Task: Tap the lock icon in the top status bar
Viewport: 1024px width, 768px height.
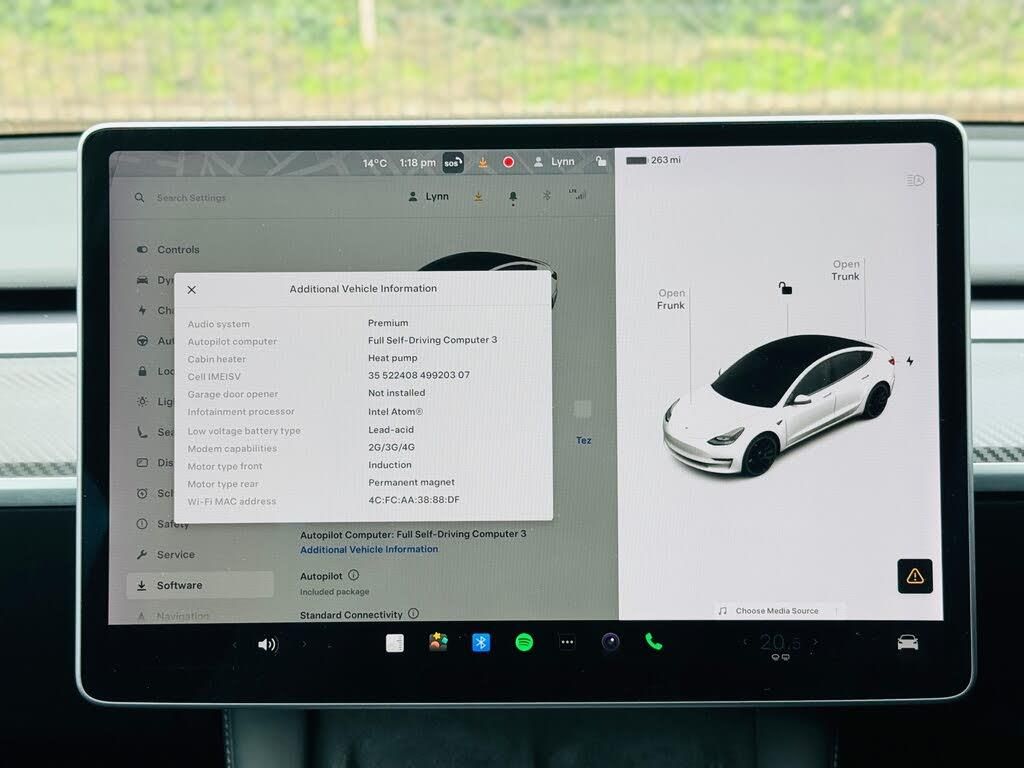Action: coord(601,161)
